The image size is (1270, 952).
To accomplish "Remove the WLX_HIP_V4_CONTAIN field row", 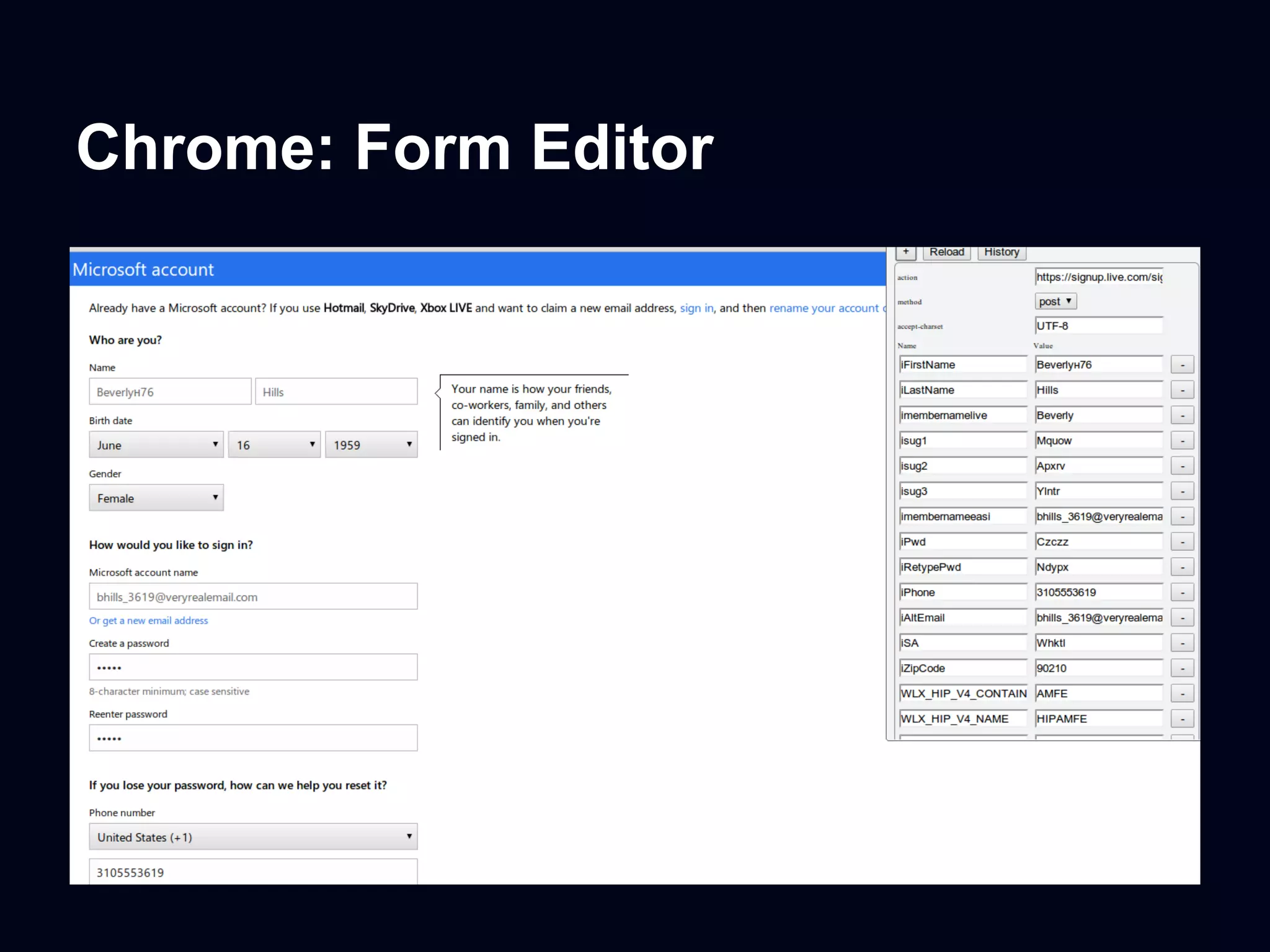I will tap(1182, 694).
